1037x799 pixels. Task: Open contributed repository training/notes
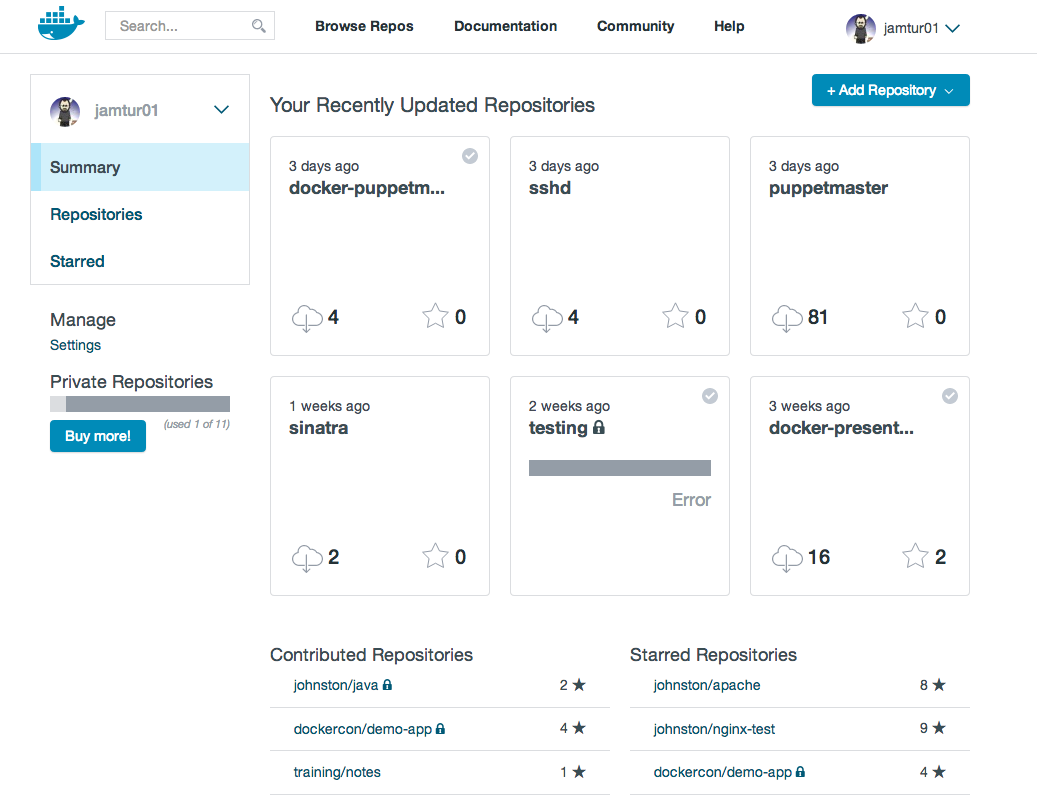click(337, 772)
